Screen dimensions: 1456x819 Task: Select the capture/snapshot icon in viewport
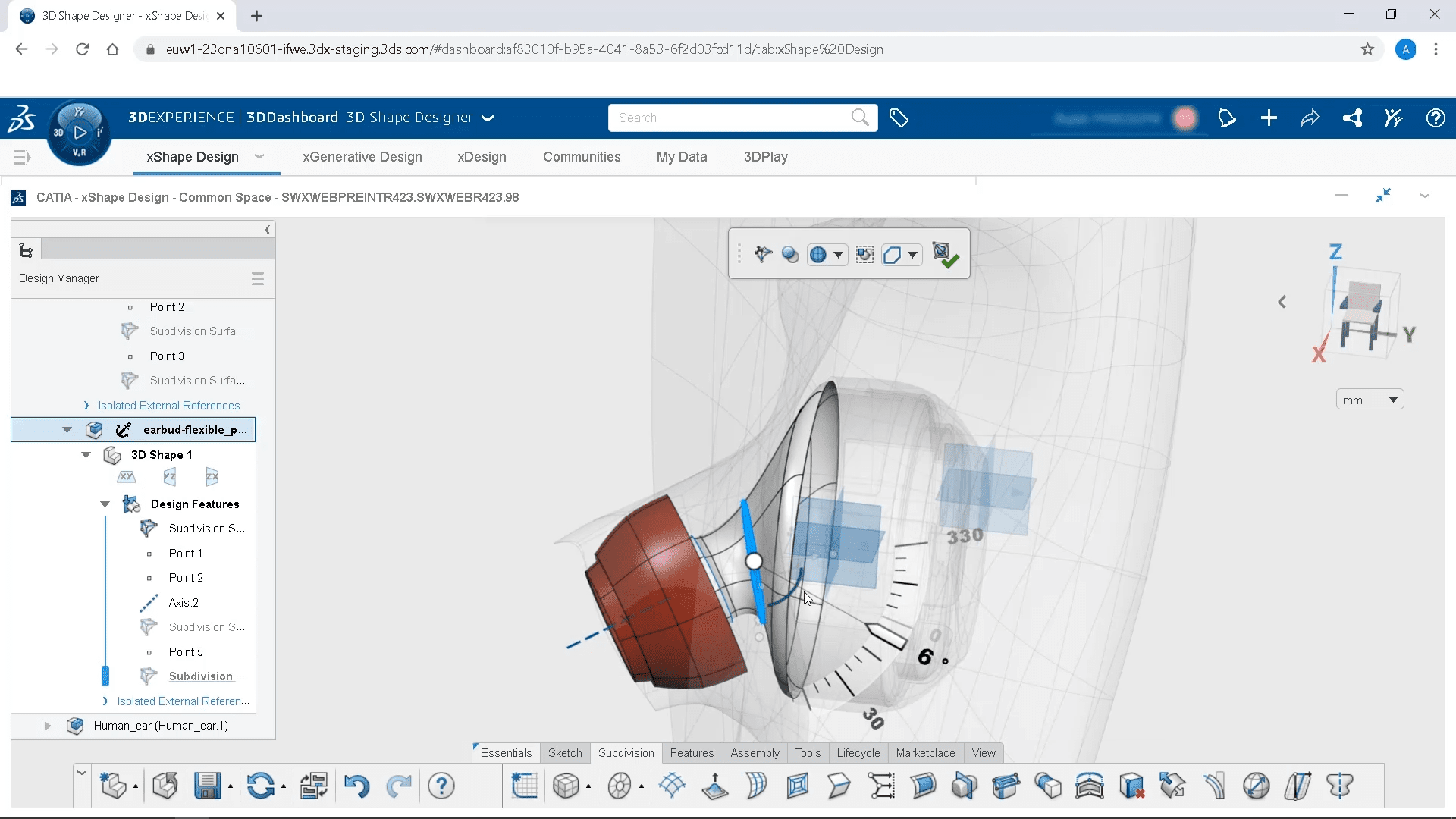(864, 255)
